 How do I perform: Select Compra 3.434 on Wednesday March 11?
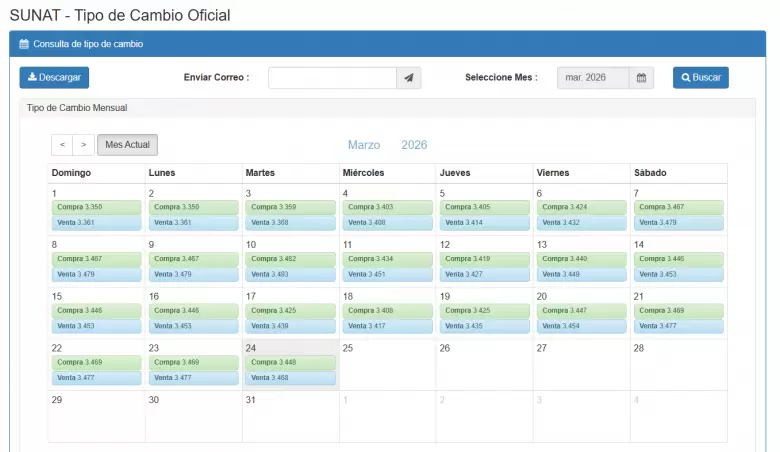tap(387, 259)
